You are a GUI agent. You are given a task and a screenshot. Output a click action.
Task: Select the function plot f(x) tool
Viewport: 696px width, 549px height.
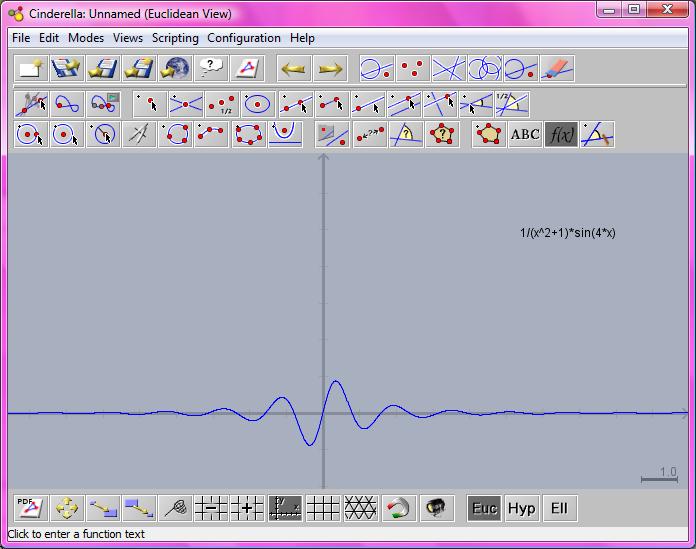[x=562, y=134]
